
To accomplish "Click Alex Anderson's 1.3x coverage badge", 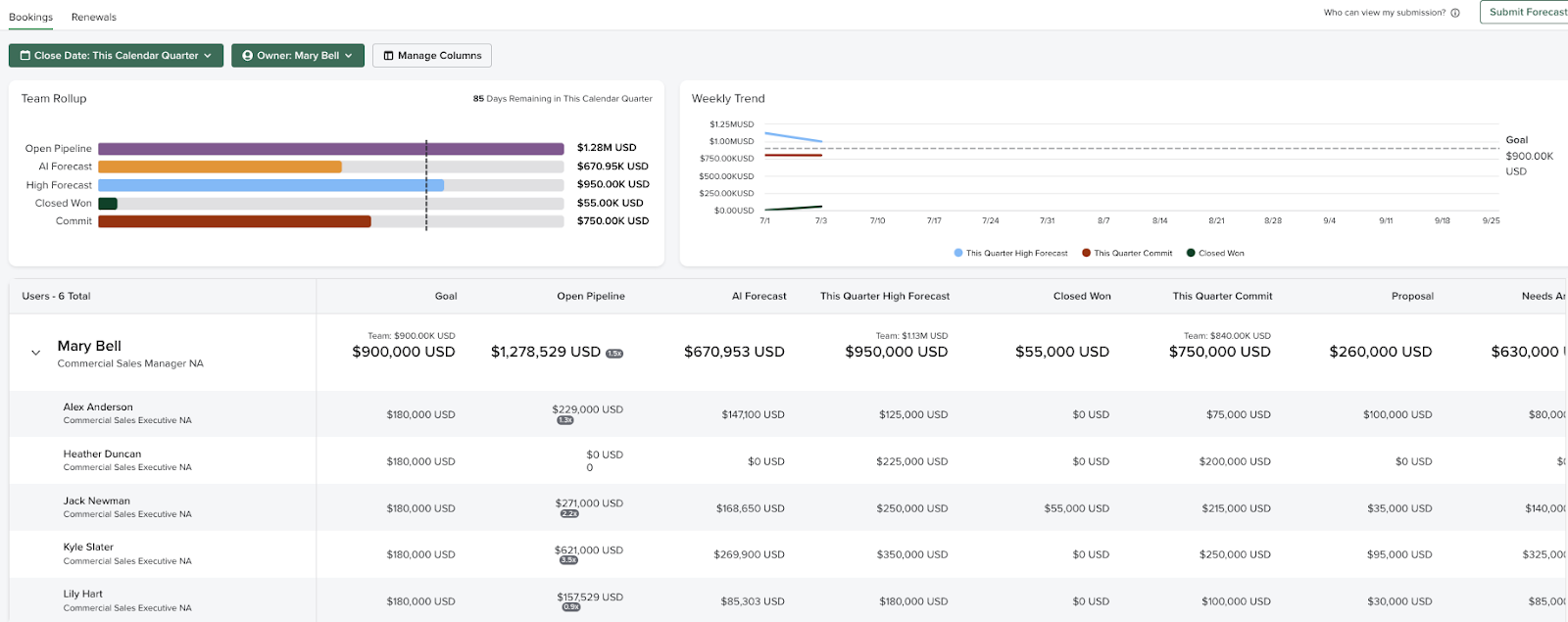I will pyautogui.click(x=565, y=420).
